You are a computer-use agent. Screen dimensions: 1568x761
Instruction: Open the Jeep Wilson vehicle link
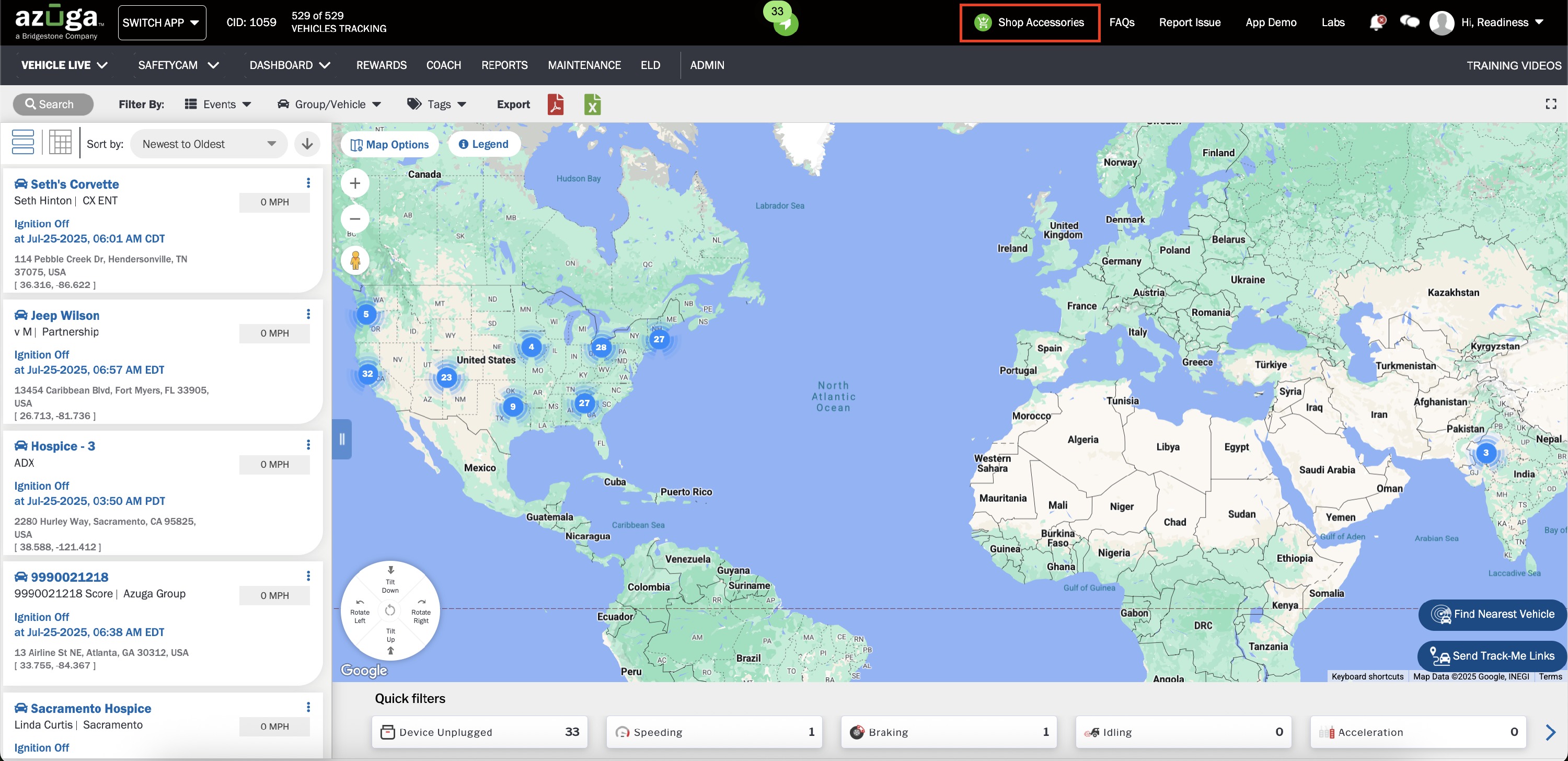[x=64, y=315]
